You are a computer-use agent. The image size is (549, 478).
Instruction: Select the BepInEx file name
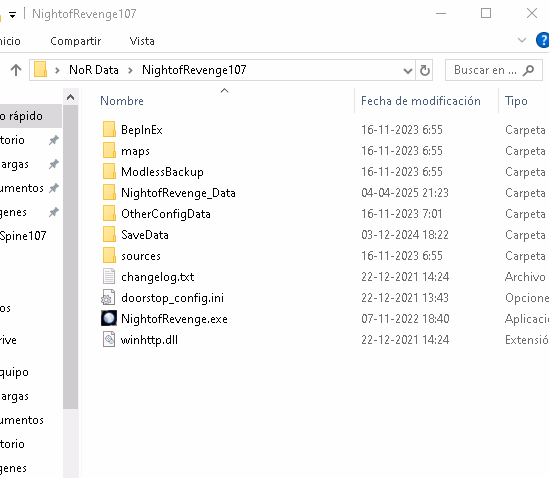(142, 130)
